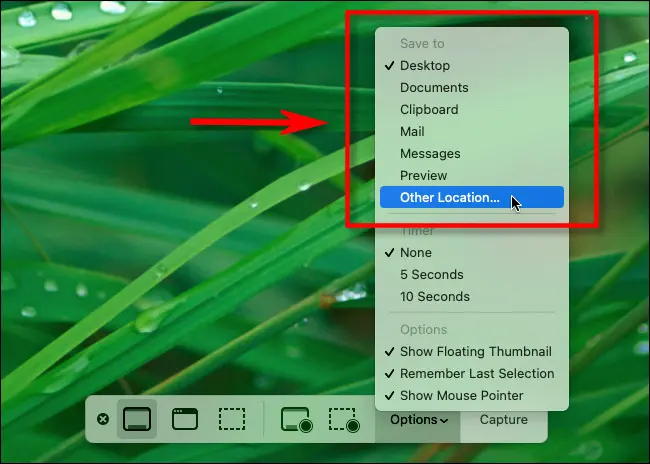Choose Other Location... as save destination

point(449,197)
